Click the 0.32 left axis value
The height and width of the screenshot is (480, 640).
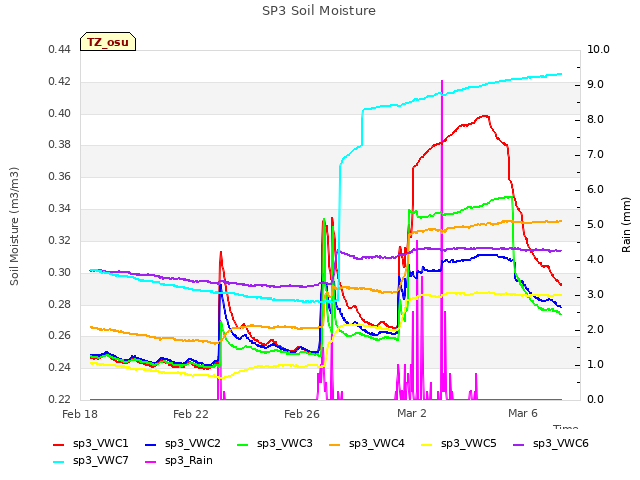pyautogui.click(x=60, y=240)
